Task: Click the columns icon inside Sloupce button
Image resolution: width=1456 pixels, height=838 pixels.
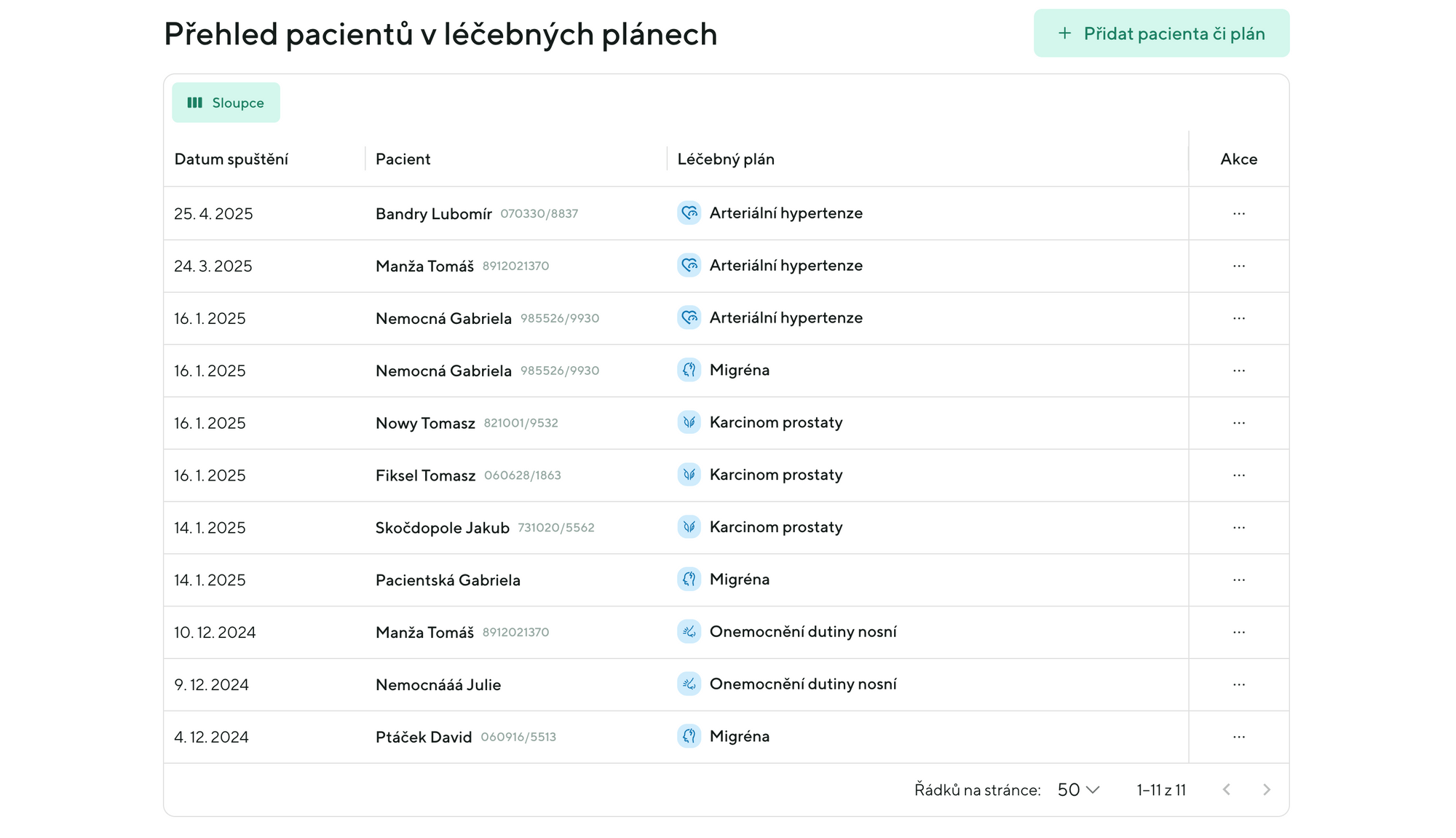Action: click(194, 103)
